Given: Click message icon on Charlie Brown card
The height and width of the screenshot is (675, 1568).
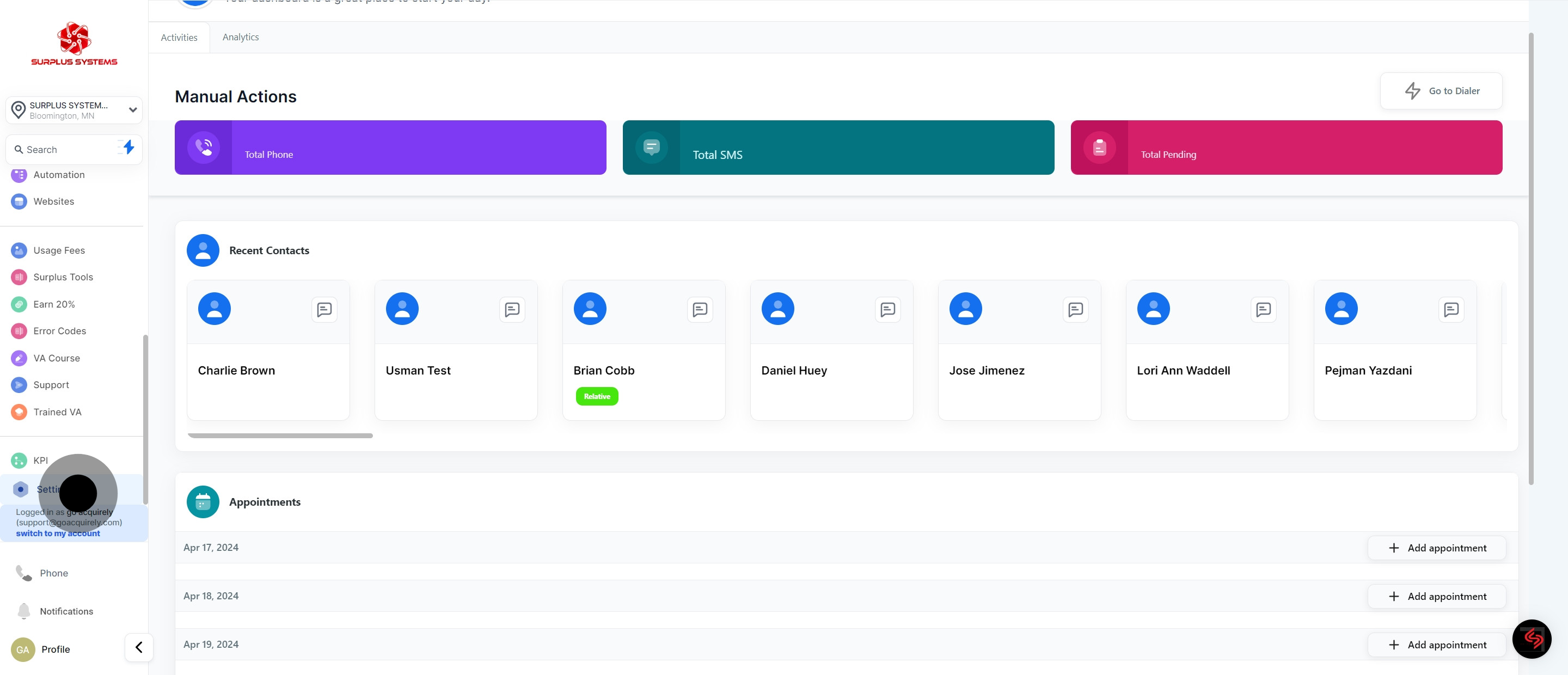Looking at the screenshot, I should point(324,309).
